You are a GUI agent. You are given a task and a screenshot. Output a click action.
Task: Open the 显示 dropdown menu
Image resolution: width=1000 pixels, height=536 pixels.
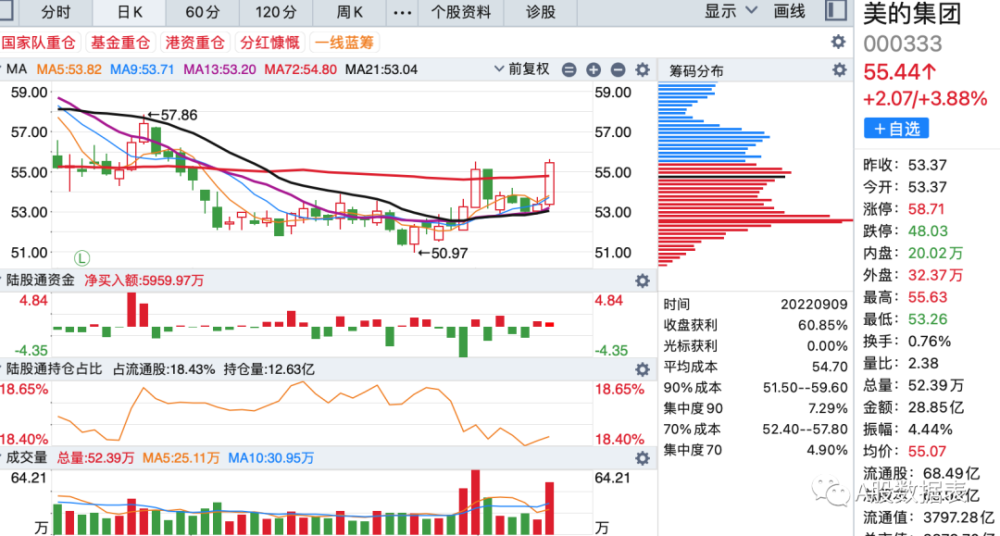(x=731, y=11)
